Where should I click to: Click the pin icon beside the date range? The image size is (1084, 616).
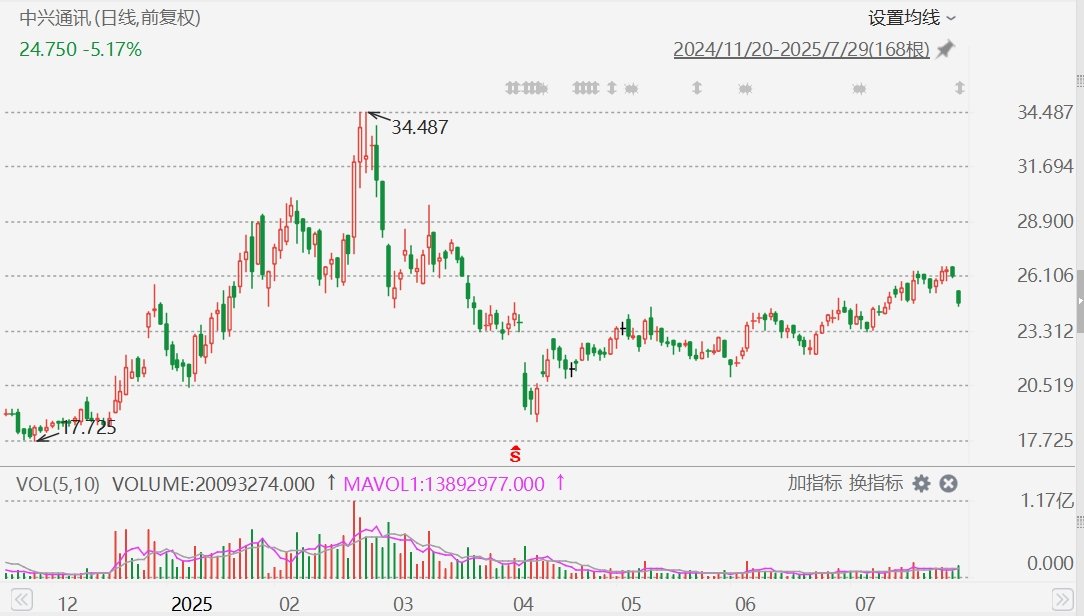point(945,50)
